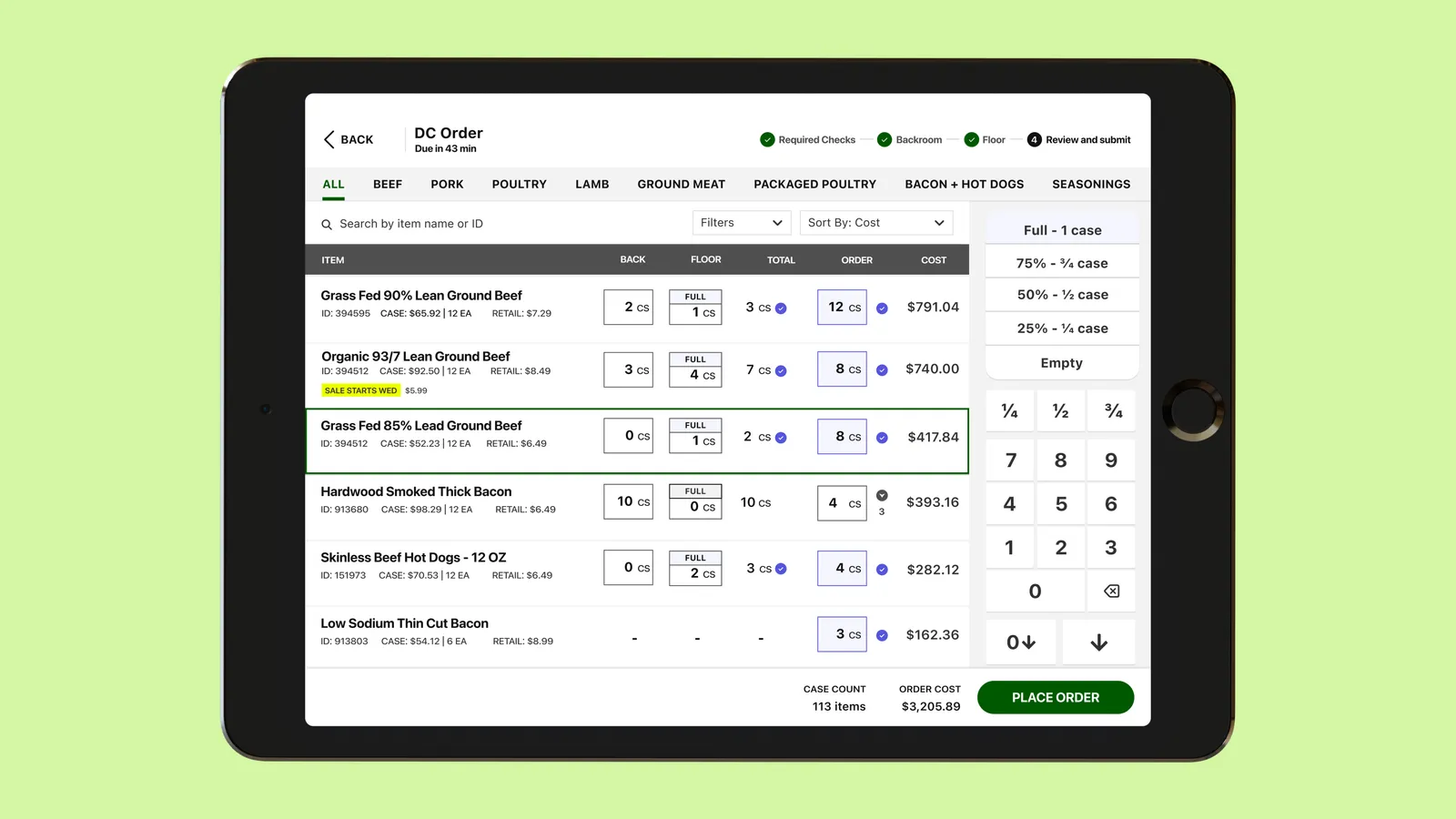The width and height of the screenshot is (1456, 819).
Task: Tap the ¼ fraction key
Action: coord(1010,411)
